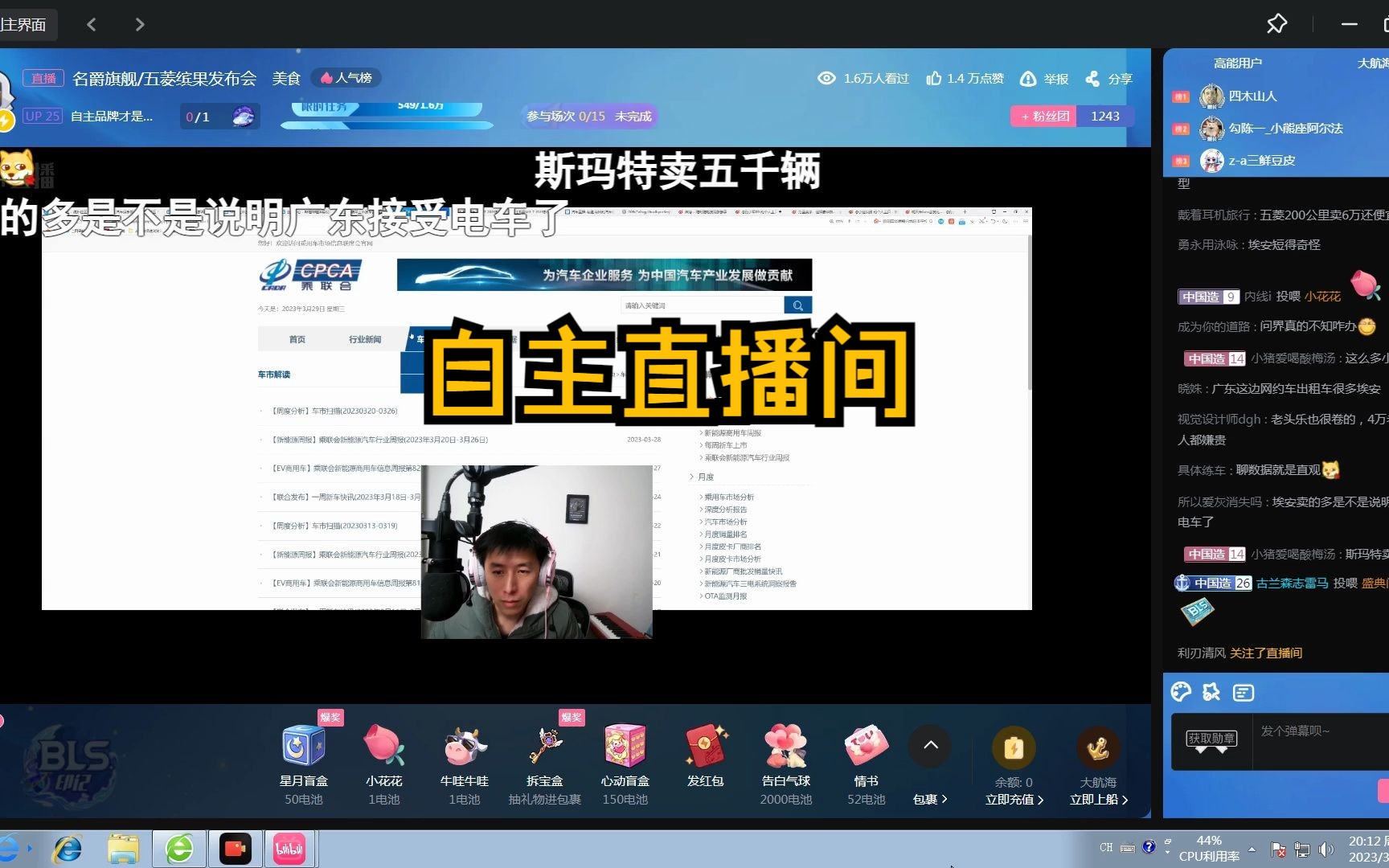Click the CH input language indicator

(x=1106, y=848)
